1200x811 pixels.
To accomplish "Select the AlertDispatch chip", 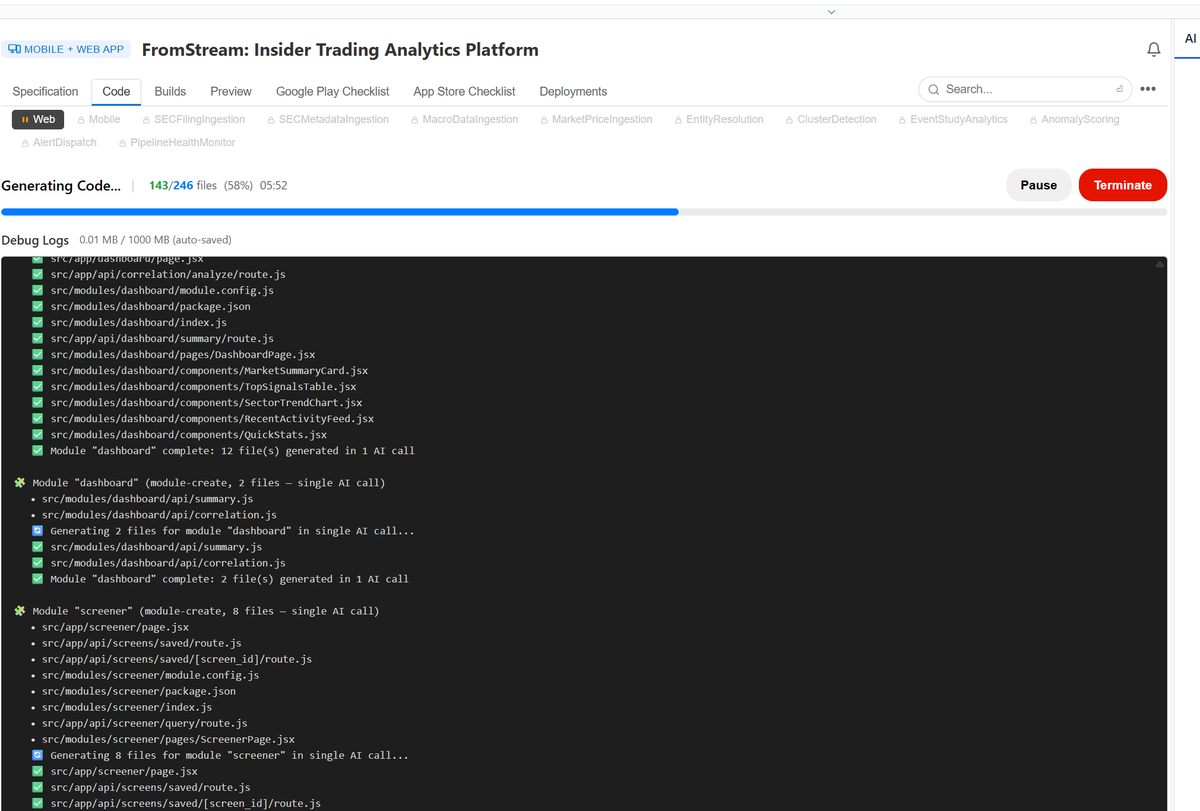I will coord(58,142).
